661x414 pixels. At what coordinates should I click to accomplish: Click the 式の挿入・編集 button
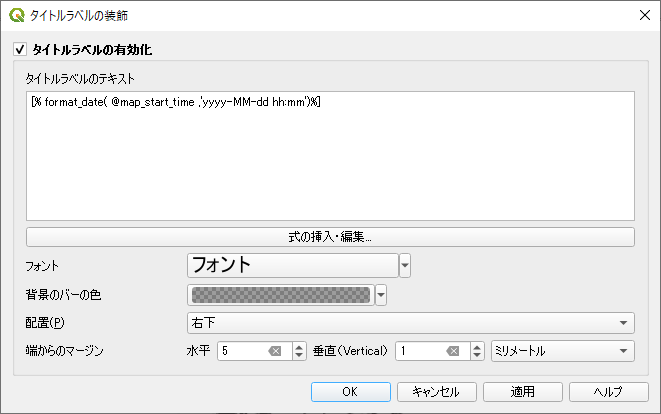330,237
